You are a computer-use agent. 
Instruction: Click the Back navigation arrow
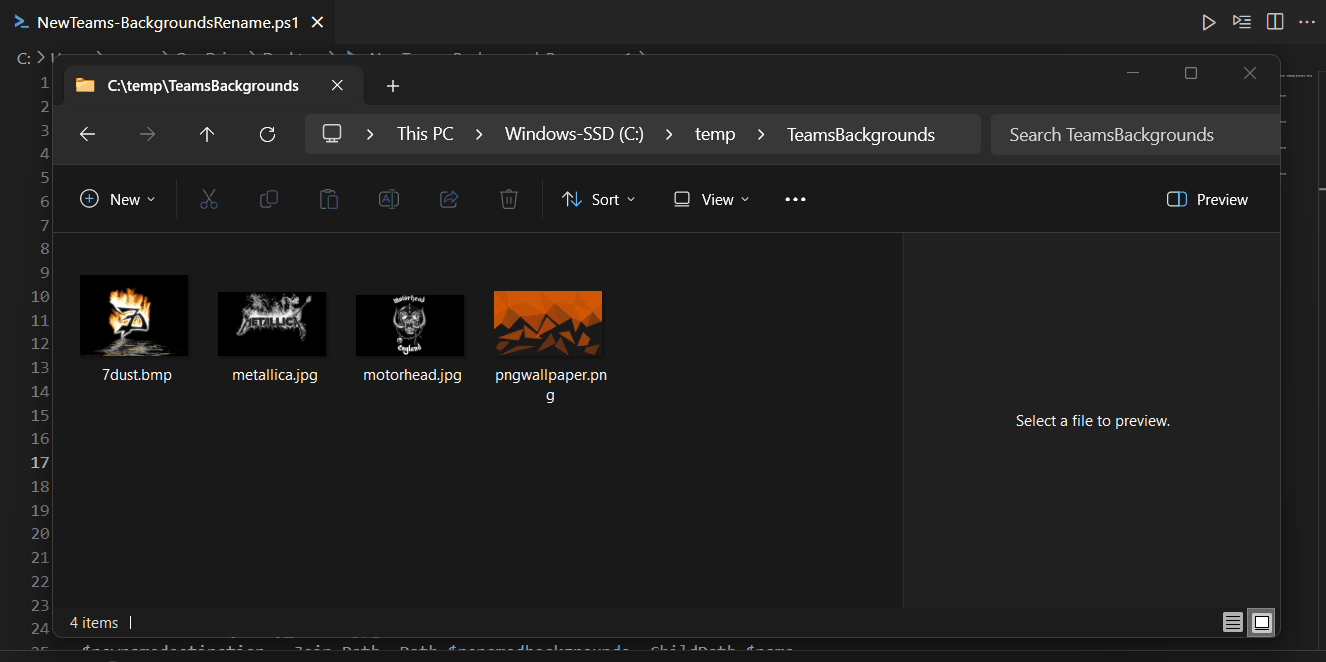[x=87, y=134]
